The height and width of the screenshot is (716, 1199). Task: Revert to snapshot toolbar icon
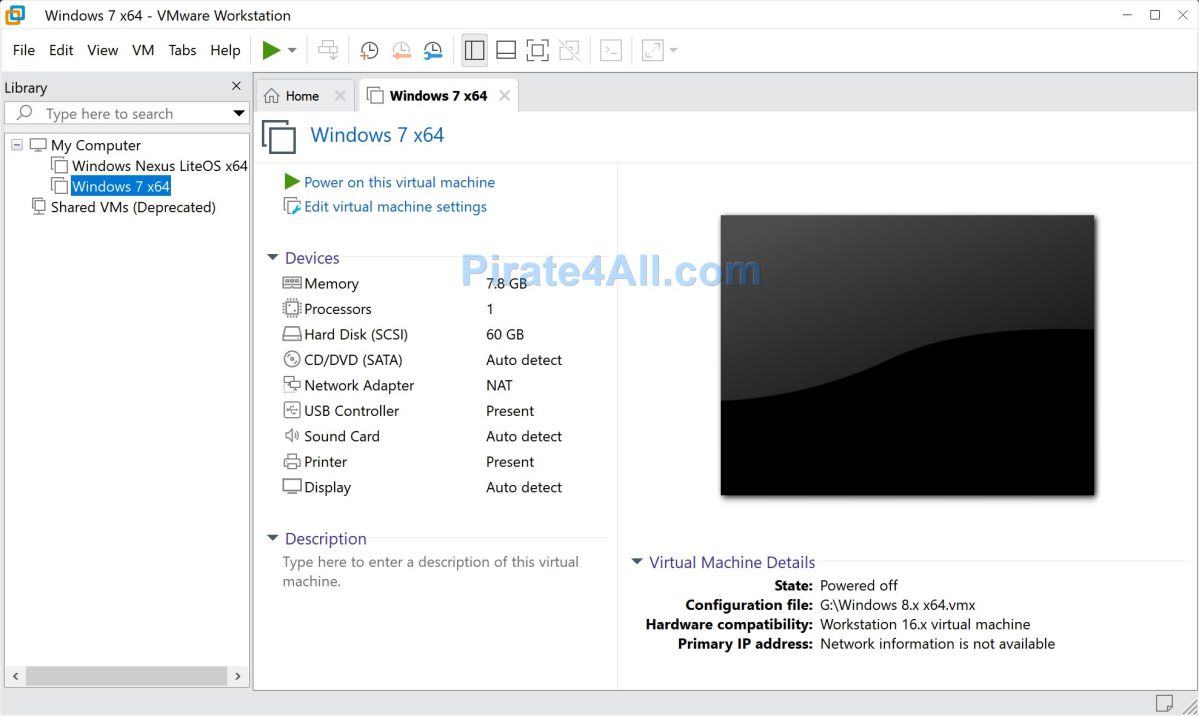(x=401, y=50)
